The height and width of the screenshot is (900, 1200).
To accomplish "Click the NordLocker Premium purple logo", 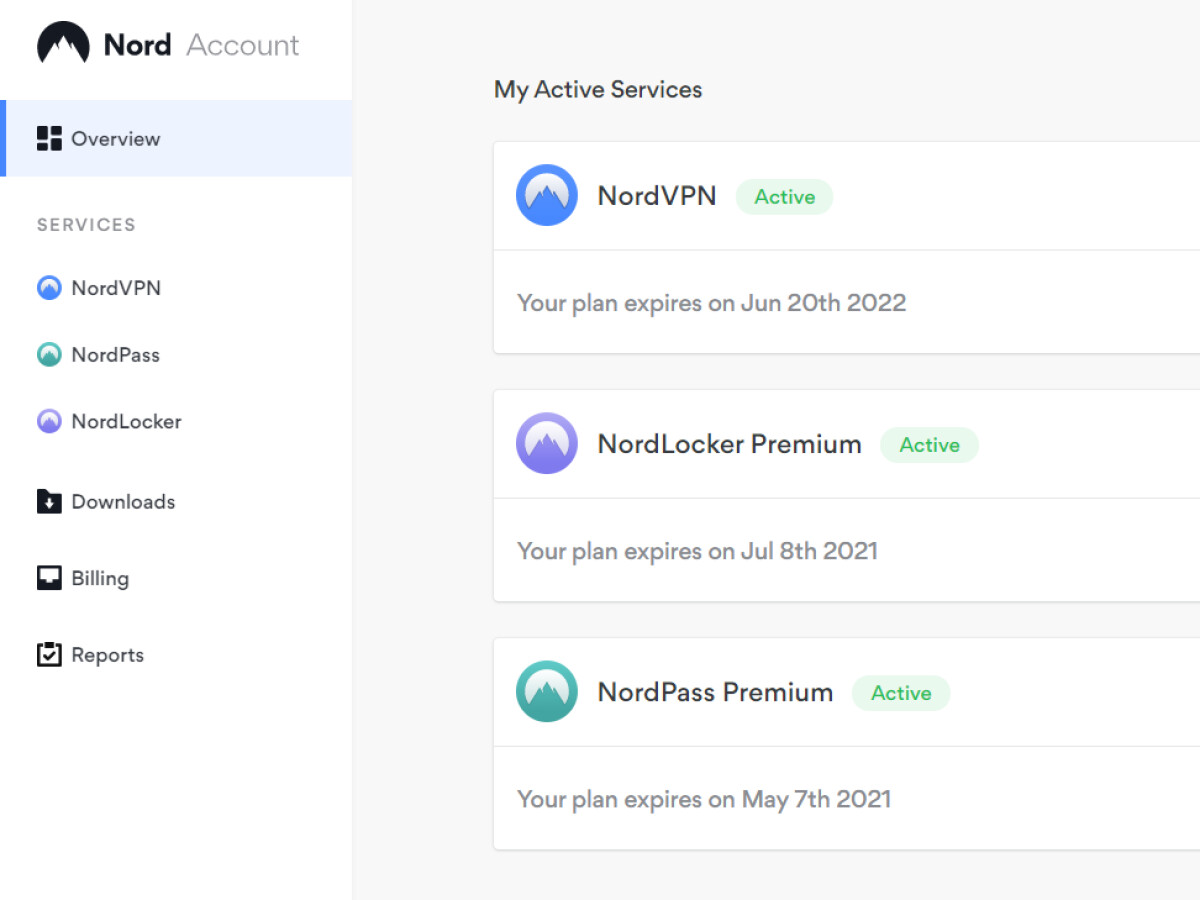I will pyautogui.click(x=546, y=442).
